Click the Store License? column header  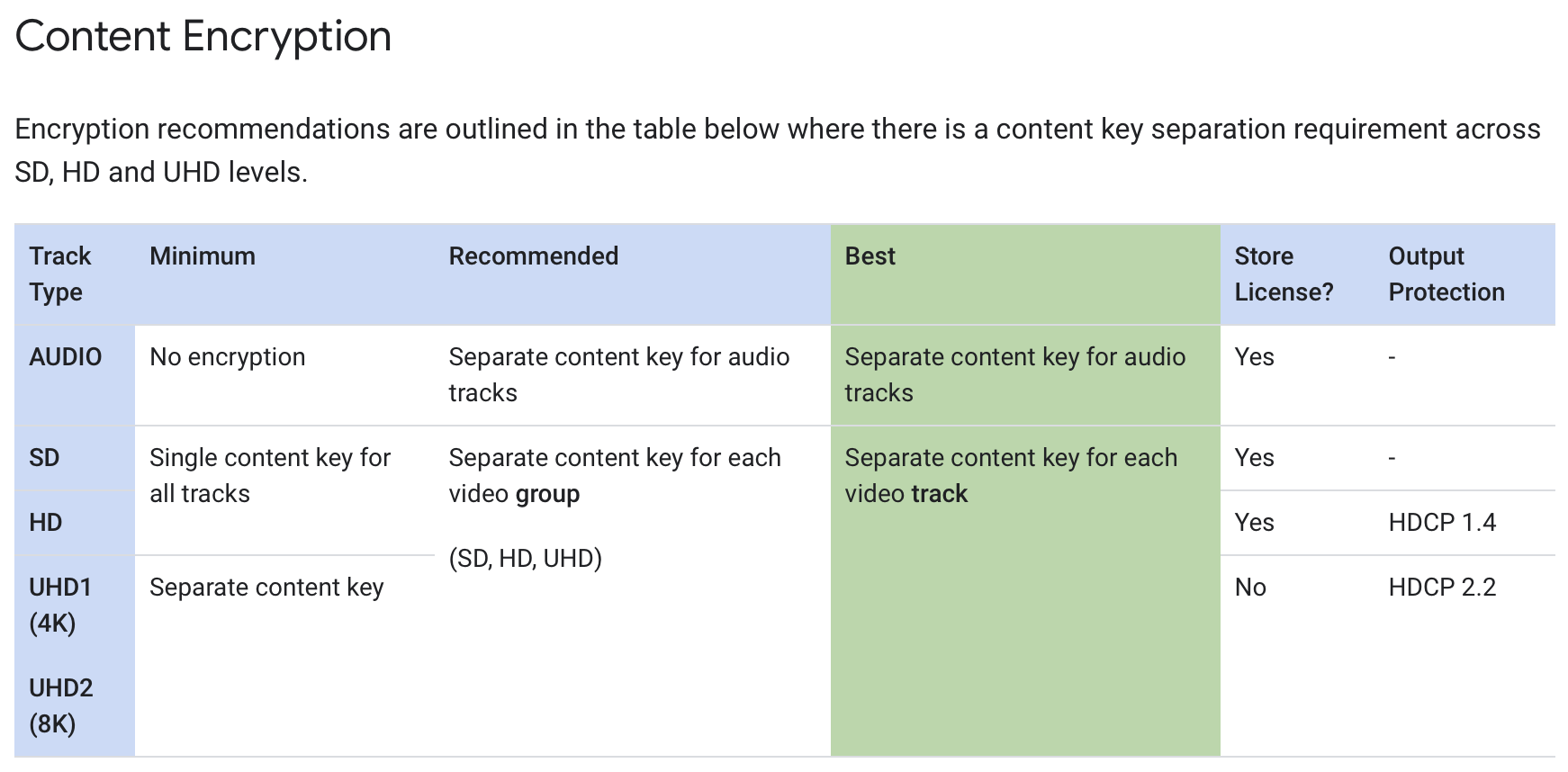(x=1284, y=274)
